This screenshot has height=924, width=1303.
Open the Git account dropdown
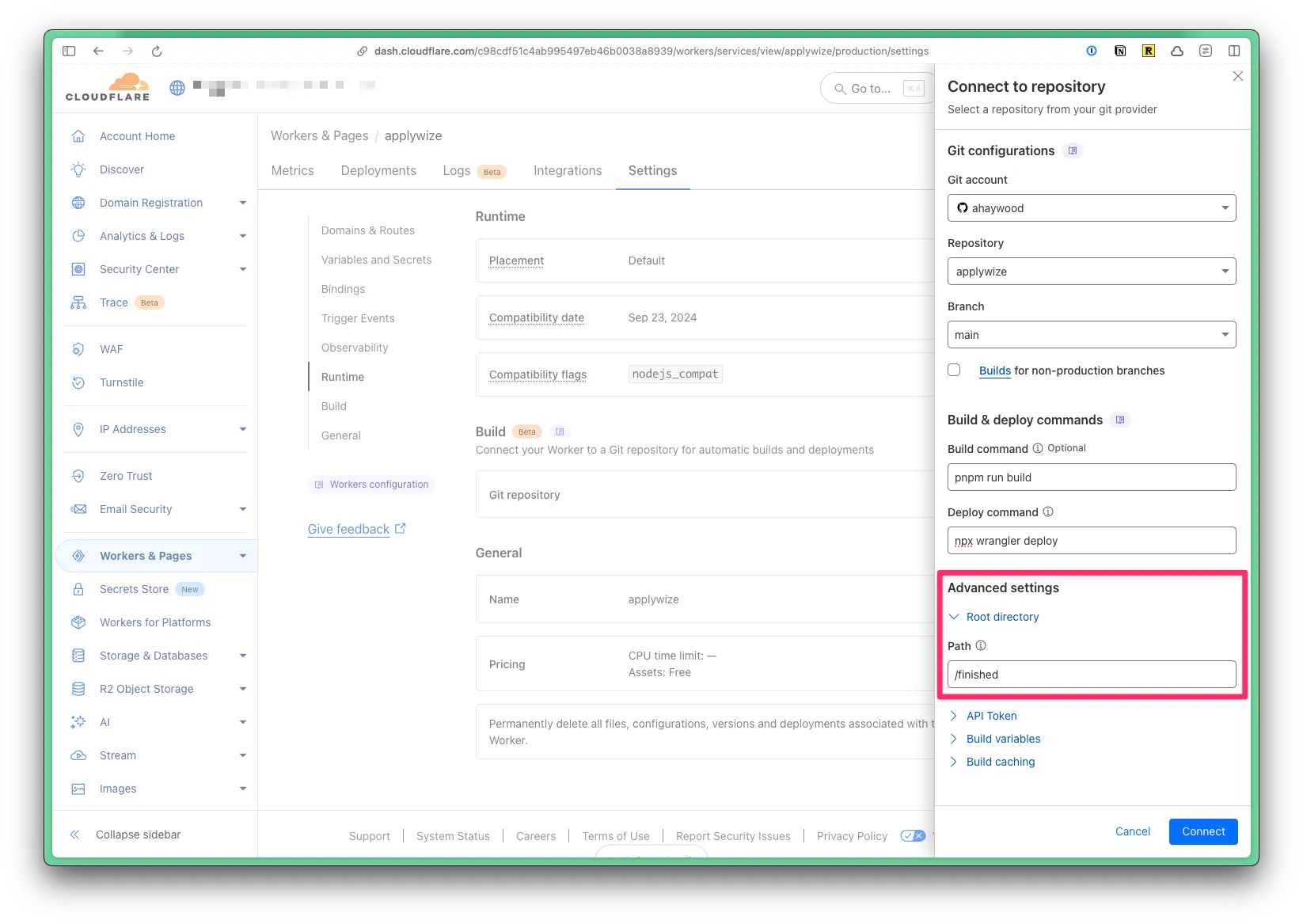1091,208
